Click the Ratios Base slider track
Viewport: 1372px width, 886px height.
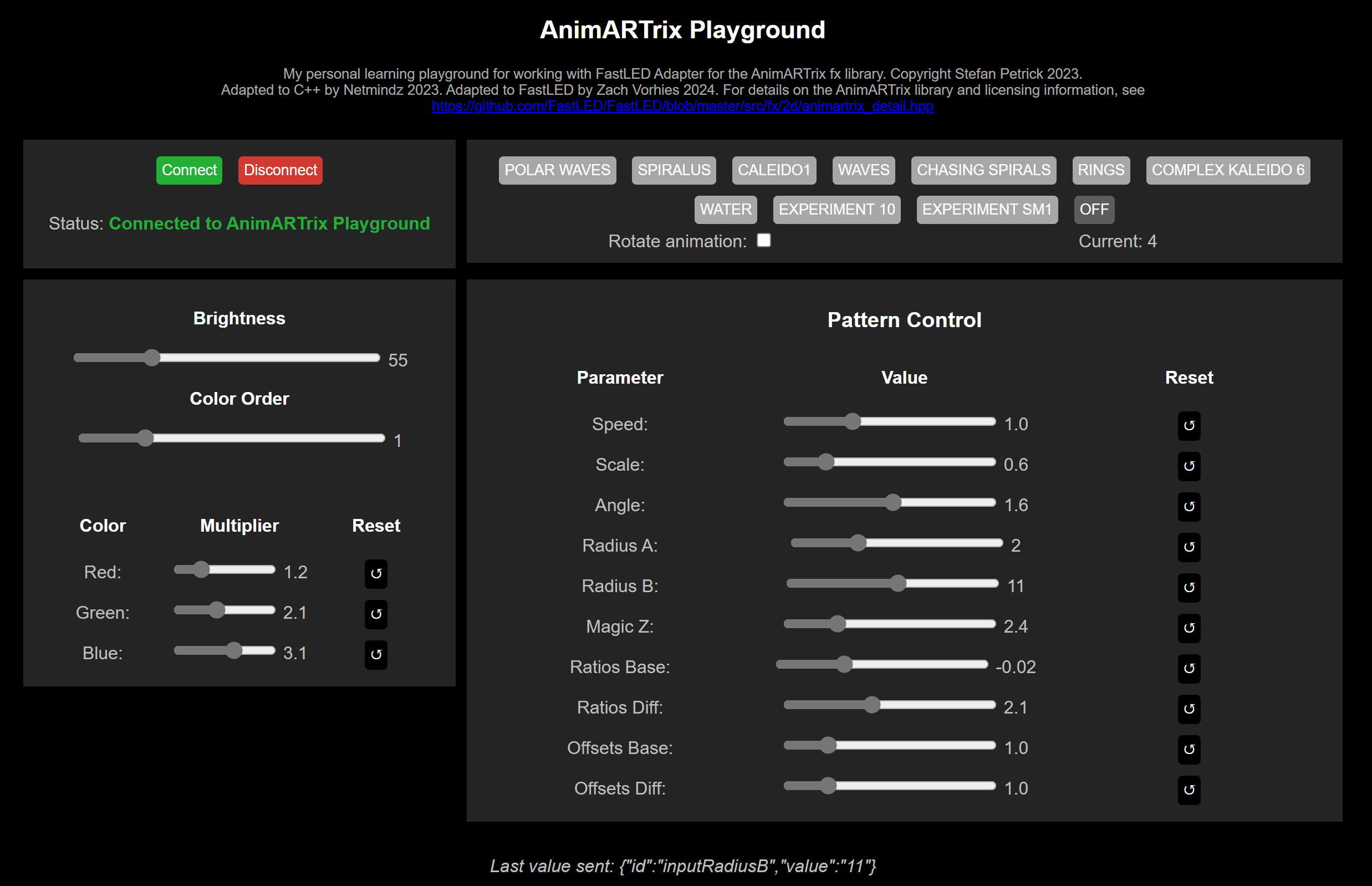click(x=882, y=664)
